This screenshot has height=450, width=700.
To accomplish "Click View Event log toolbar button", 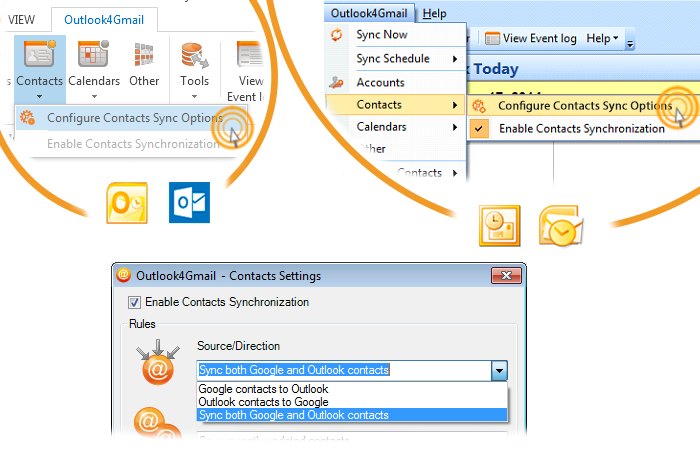I will tap(530, 39).
